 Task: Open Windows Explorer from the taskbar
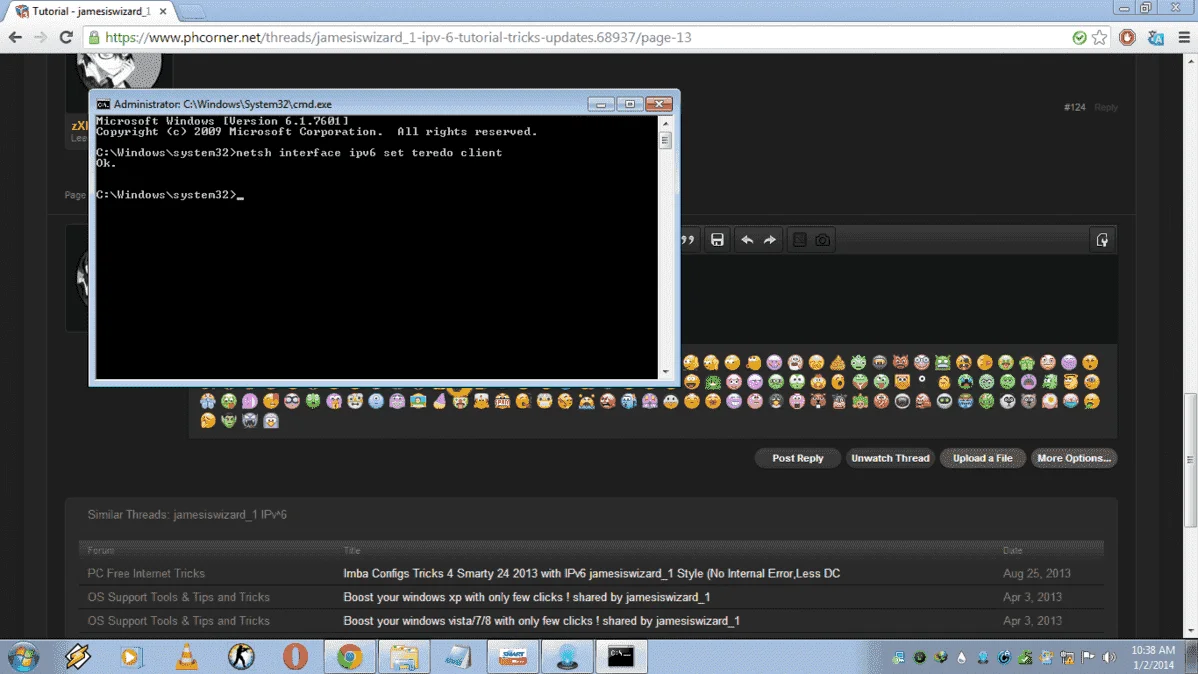[x=404, y=656]
